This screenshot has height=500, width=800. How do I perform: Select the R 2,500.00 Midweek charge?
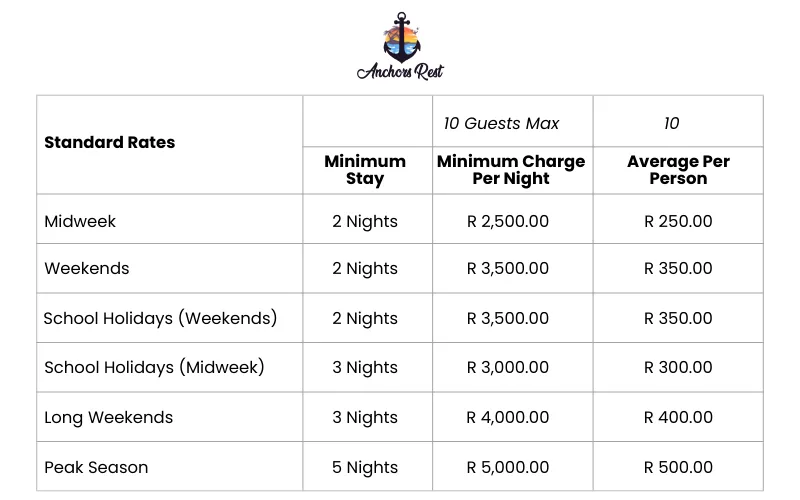[508, 221]
